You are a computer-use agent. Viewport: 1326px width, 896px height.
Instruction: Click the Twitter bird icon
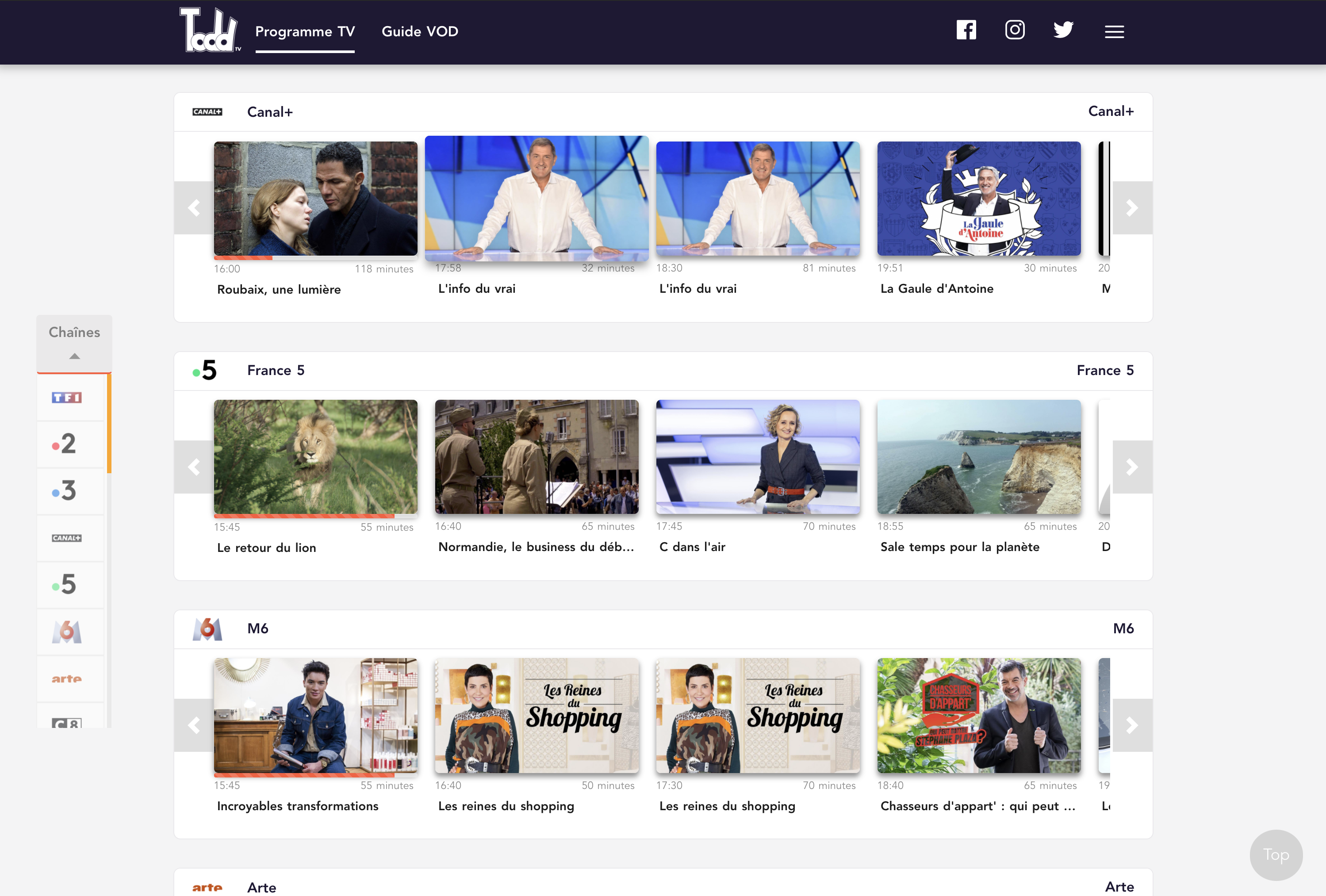coord(1063,30)
